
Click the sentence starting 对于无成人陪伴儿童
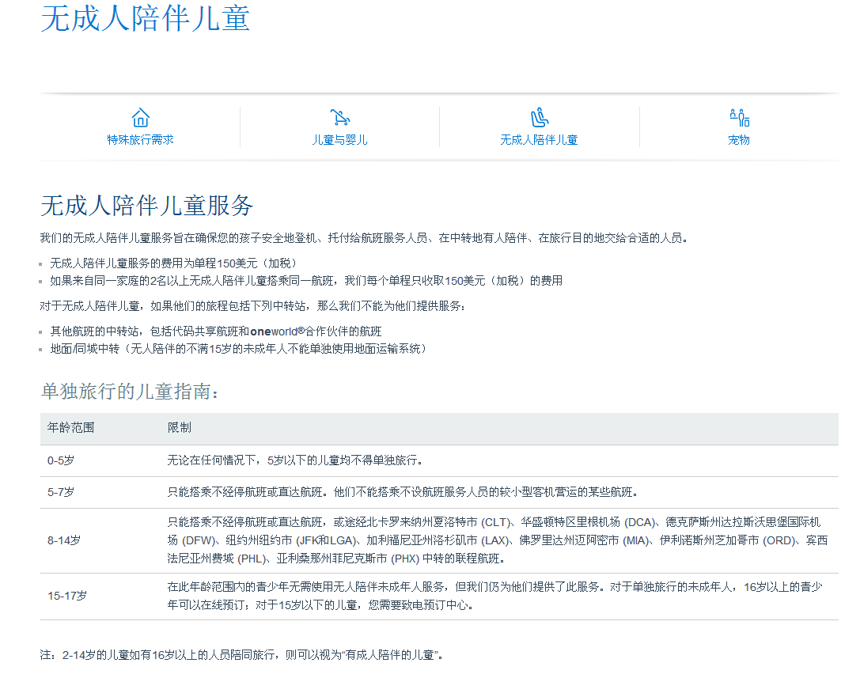253,306
